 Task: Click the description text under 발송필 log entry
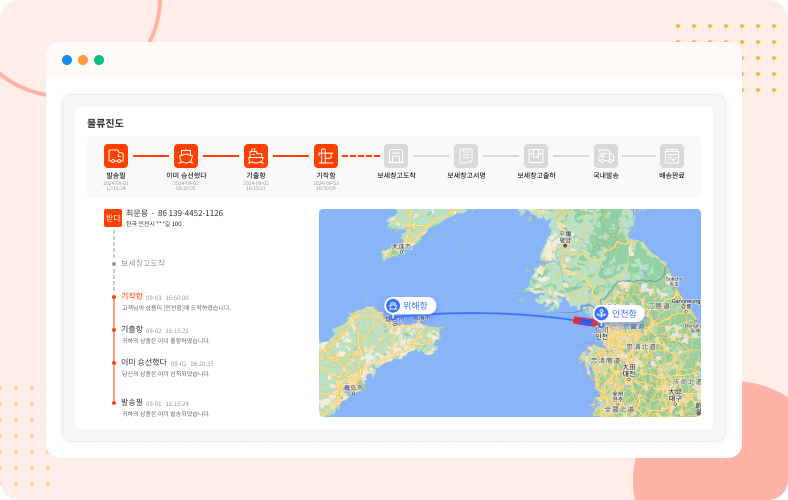pos(166,414)
